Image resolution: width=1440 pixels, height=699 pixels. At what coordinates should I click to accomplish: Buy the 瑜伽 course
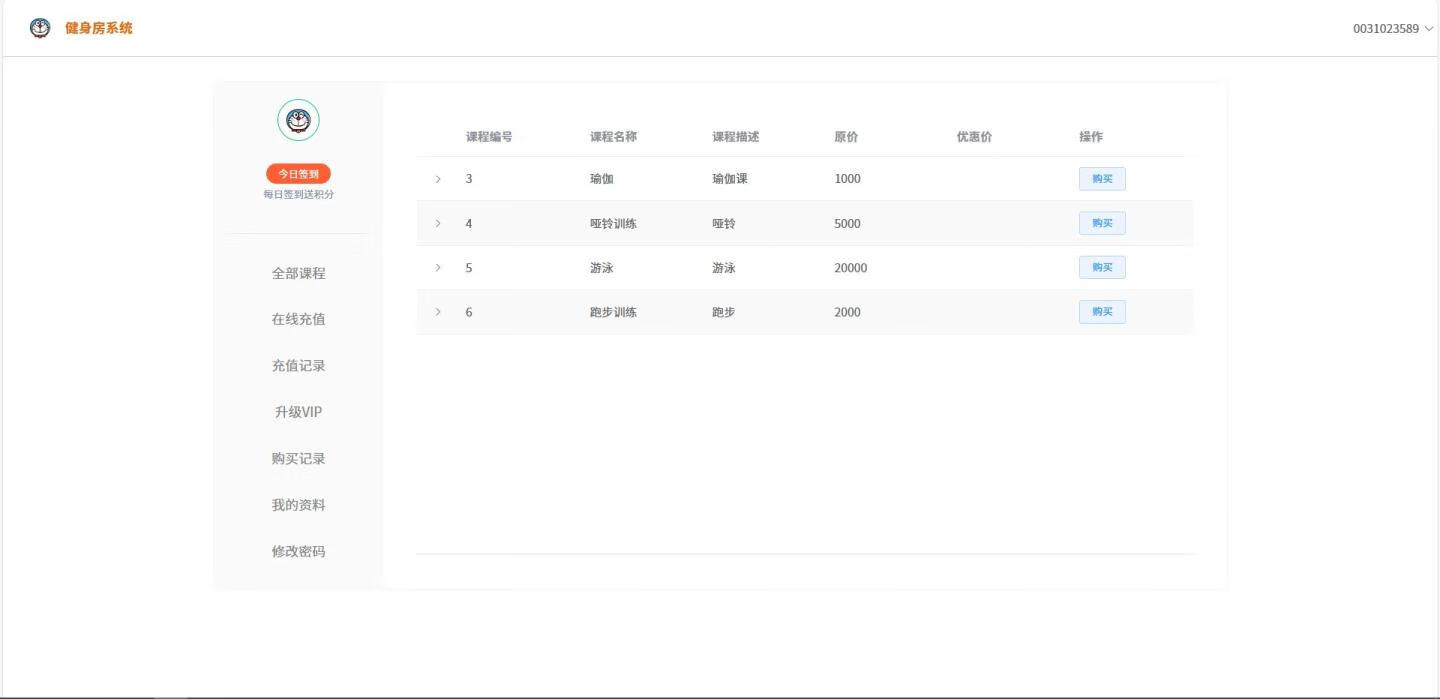(1102, 179)
